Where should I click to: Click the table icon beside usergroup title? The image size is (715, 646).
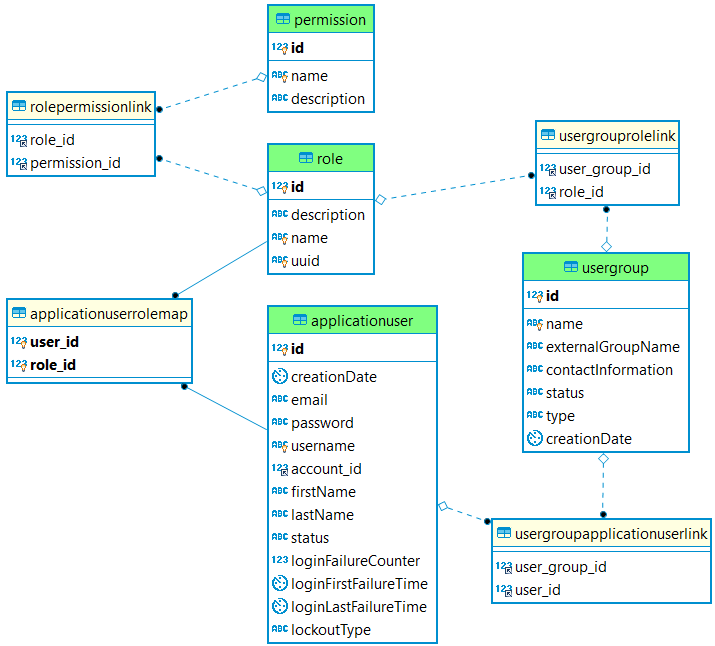click(x=571, y=267)
